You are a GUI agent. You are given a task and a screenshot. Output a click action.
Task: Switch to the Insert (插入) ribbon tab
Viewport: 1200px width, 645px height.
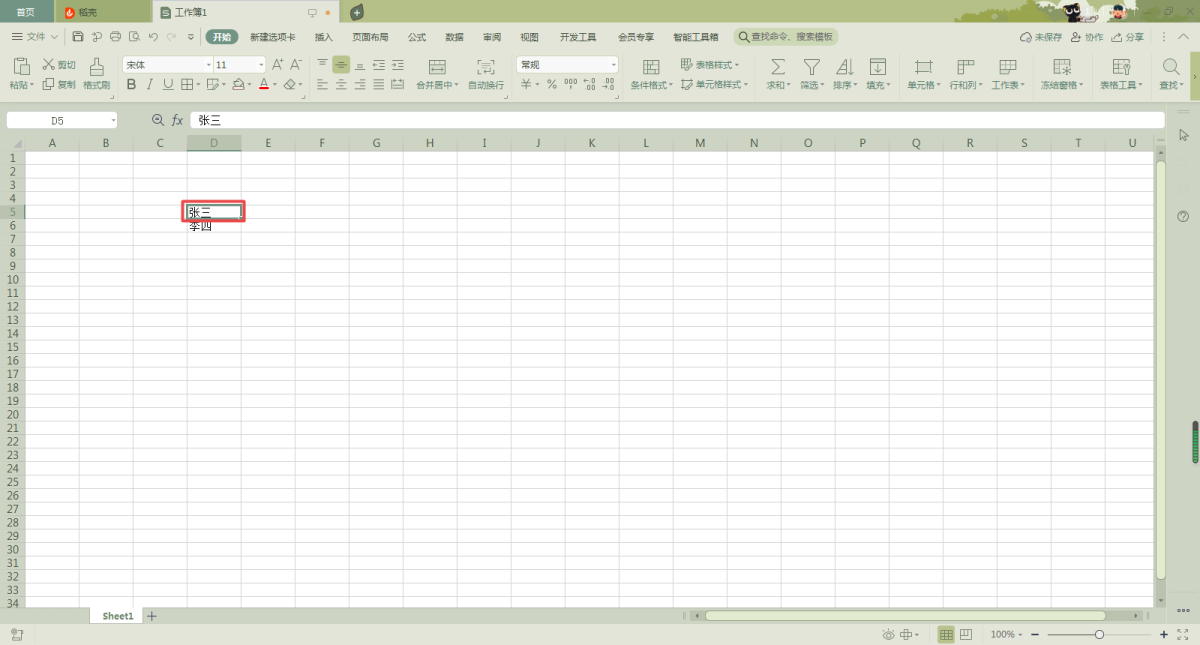pos(324,37)
